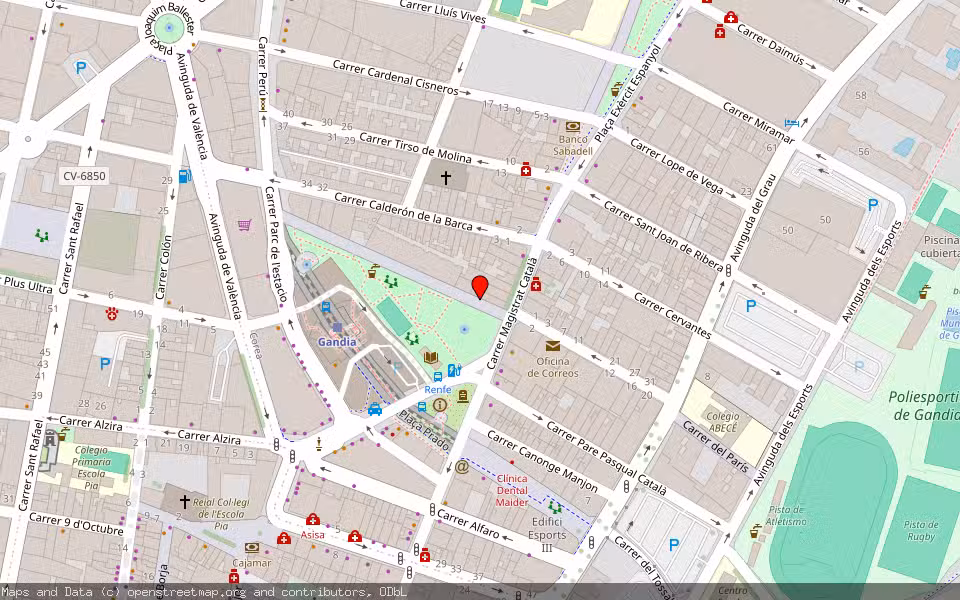Click the church cross near Carrer Tirso de Molina

point(445,176)
